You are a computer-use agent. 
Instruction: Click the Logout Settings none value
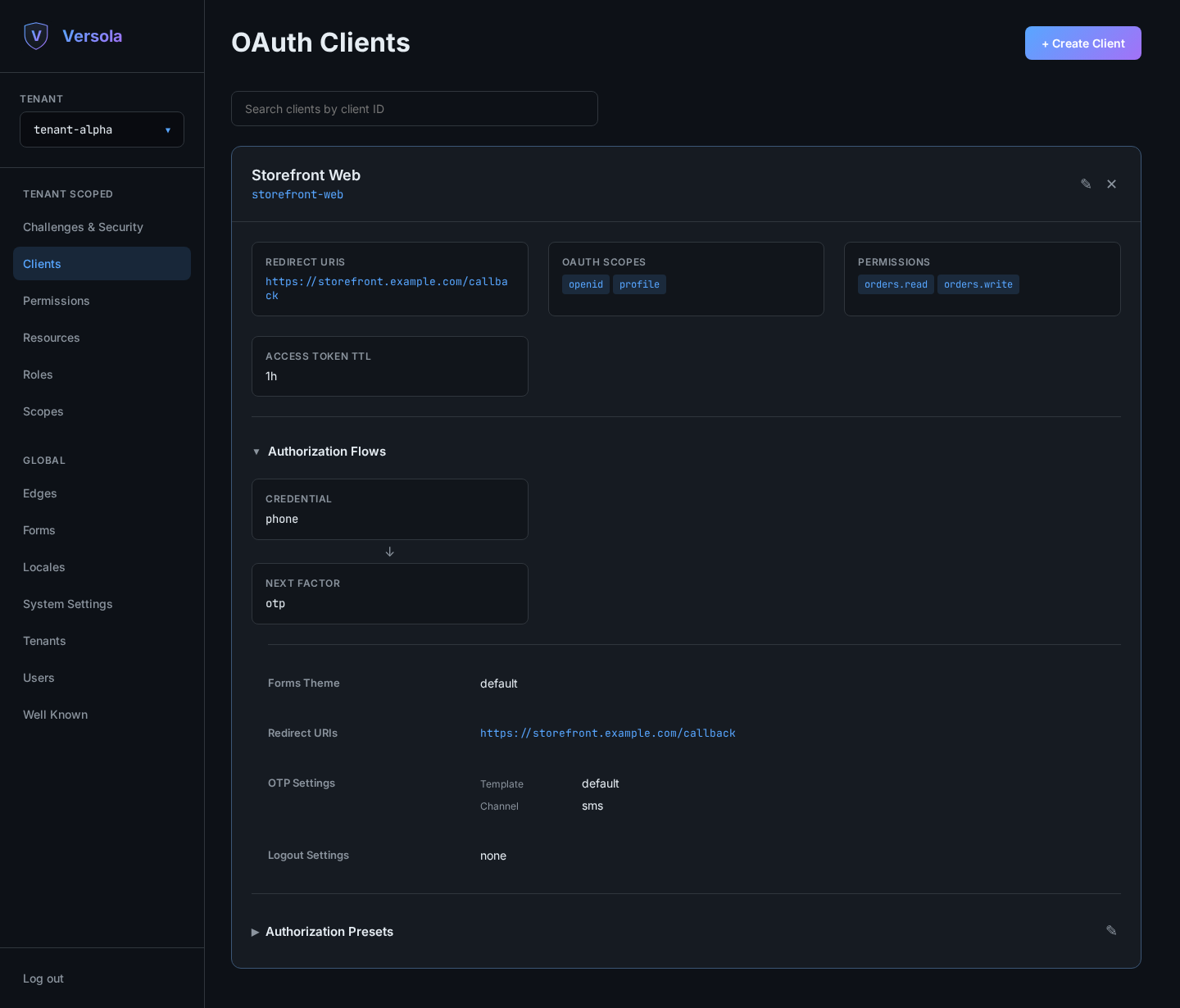point(493,856)
